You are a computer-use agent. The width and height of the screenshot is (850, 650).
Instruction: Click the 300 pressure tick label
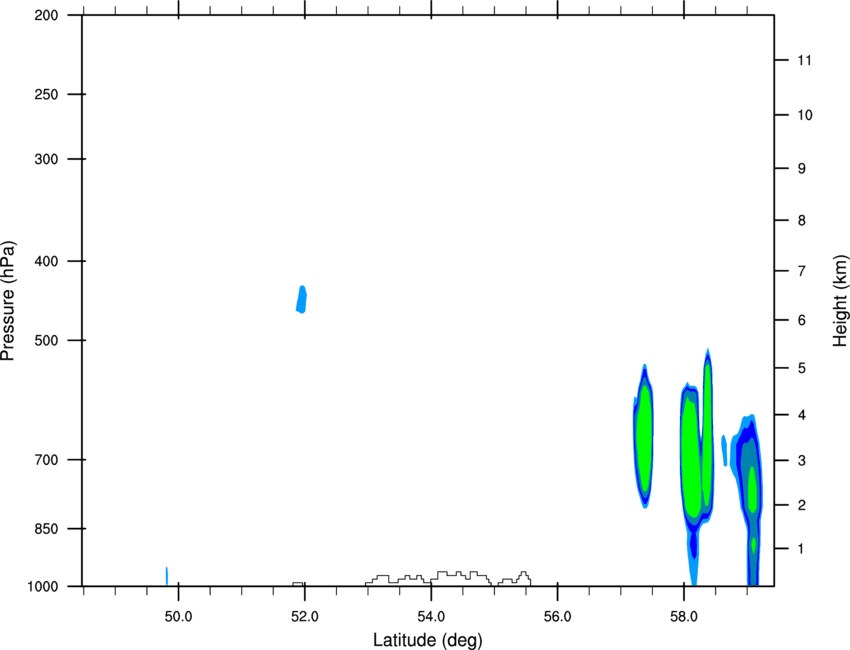[46, 159]
